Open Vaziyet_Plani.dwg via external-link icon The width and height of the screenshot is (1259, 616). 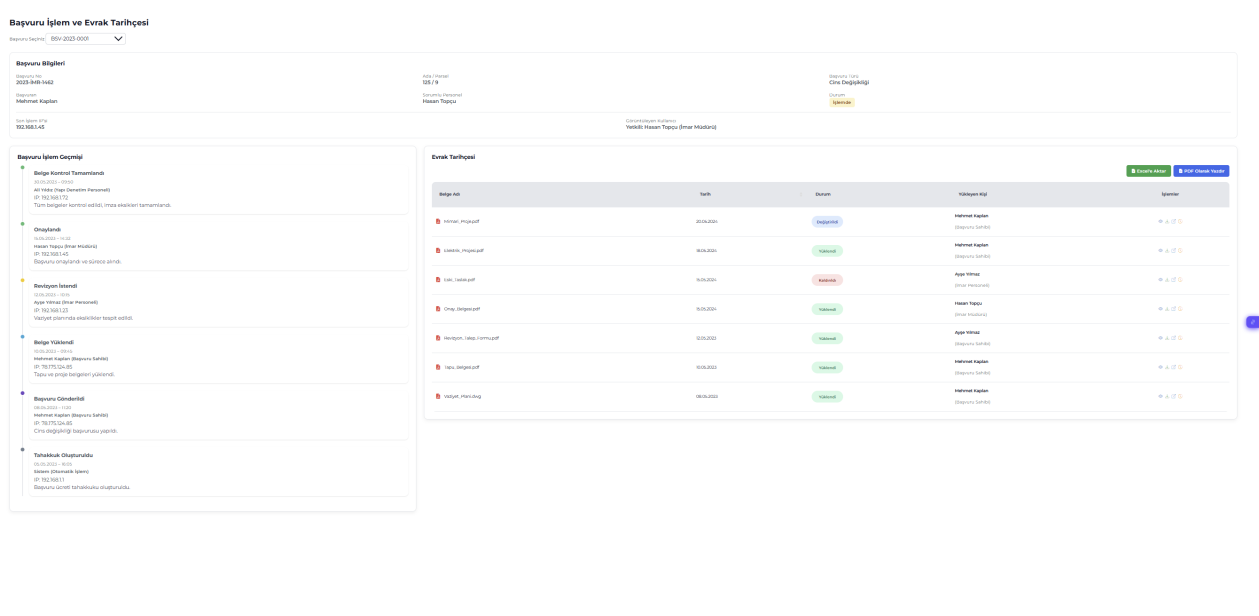1174,396
